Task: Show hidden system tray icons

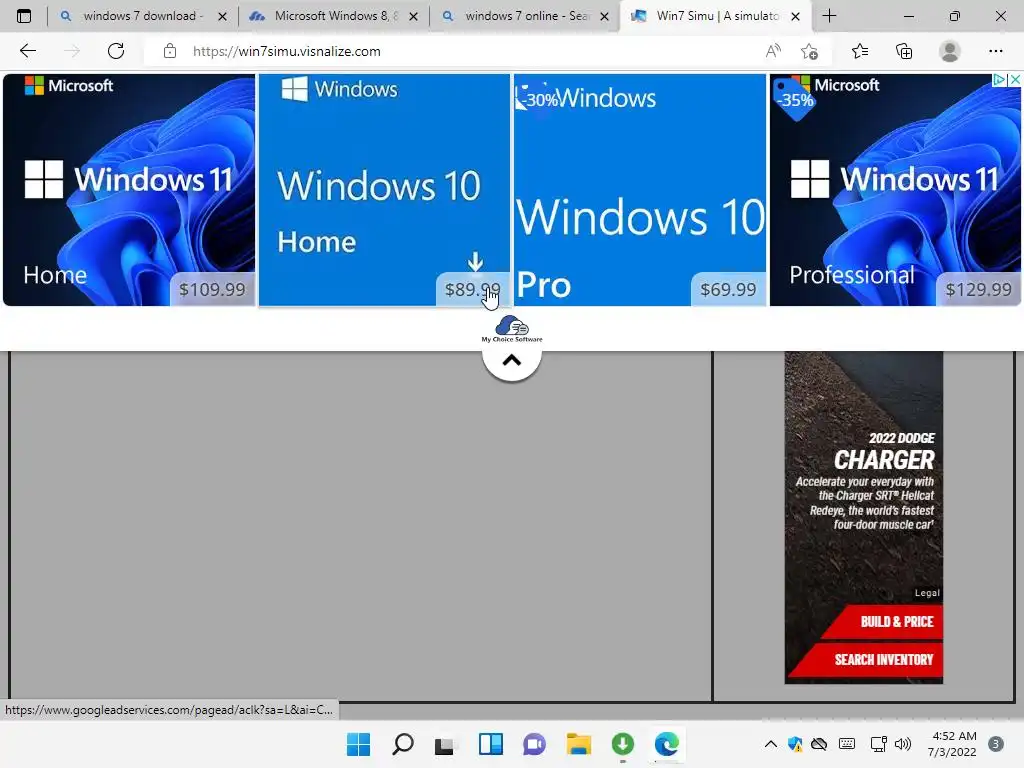Action: point(771,744)
